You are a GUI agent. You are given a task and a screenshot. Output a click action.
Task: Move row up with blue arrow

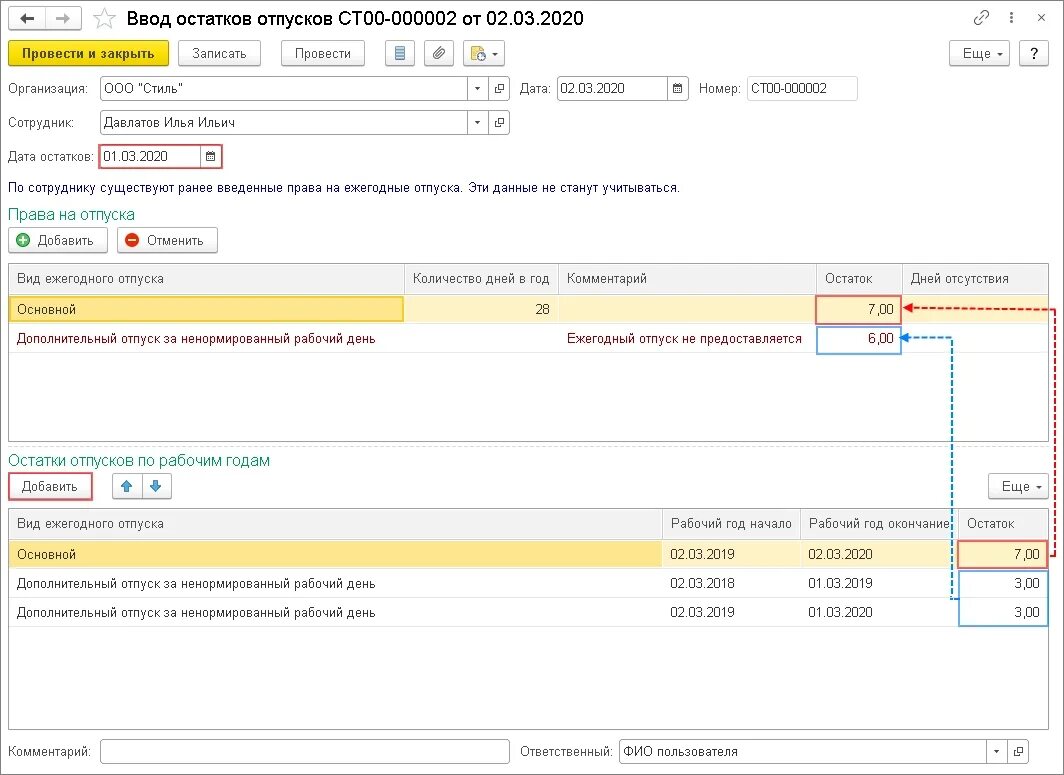click(127, 487)
